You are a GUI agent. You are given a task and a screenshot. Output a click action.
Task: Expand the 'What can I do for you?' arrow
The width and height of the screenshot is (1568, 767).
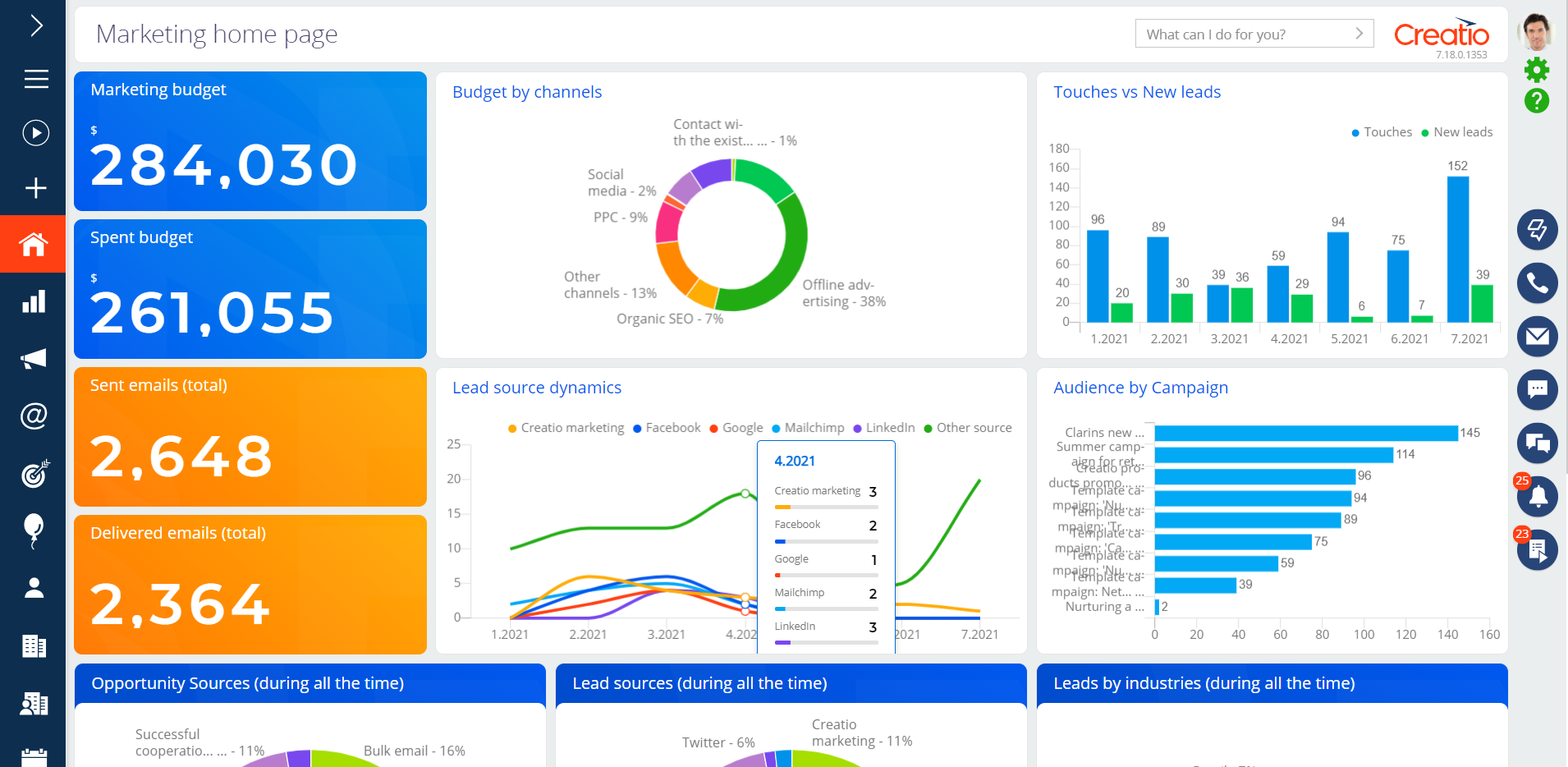(x=1359, y=34)
